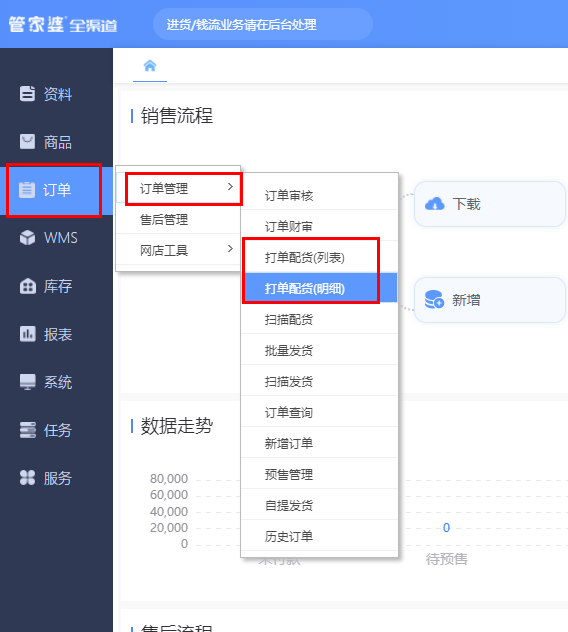Click the 报表 bar chart icon
This screenshot has width=568, height=632.
[27, 334]
